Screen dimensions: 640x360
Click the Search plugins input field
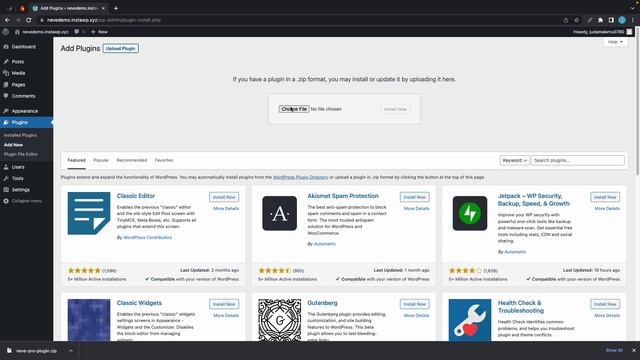(x=578, y=160)
